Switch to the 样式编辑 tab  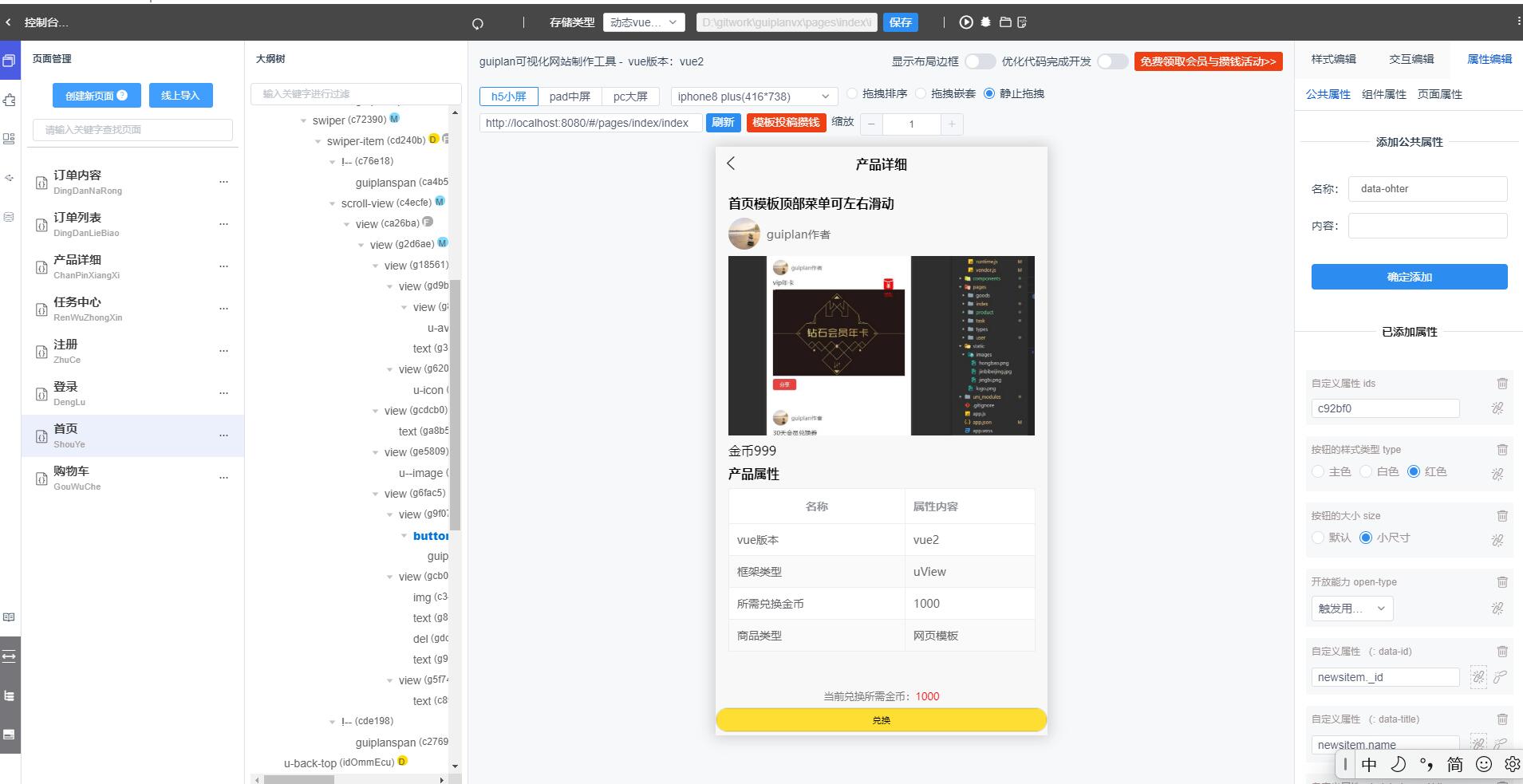pyautogui.click(x=1333, y=59)
